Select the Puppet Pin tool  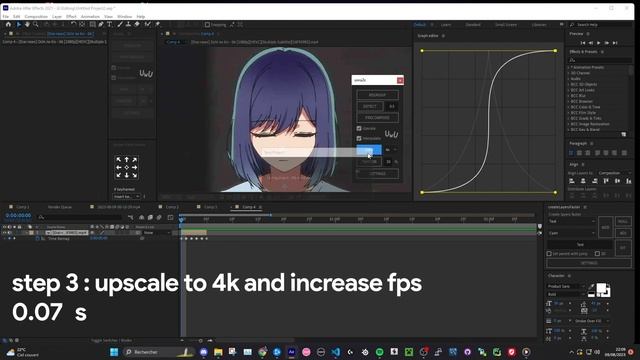click(157, 24)
